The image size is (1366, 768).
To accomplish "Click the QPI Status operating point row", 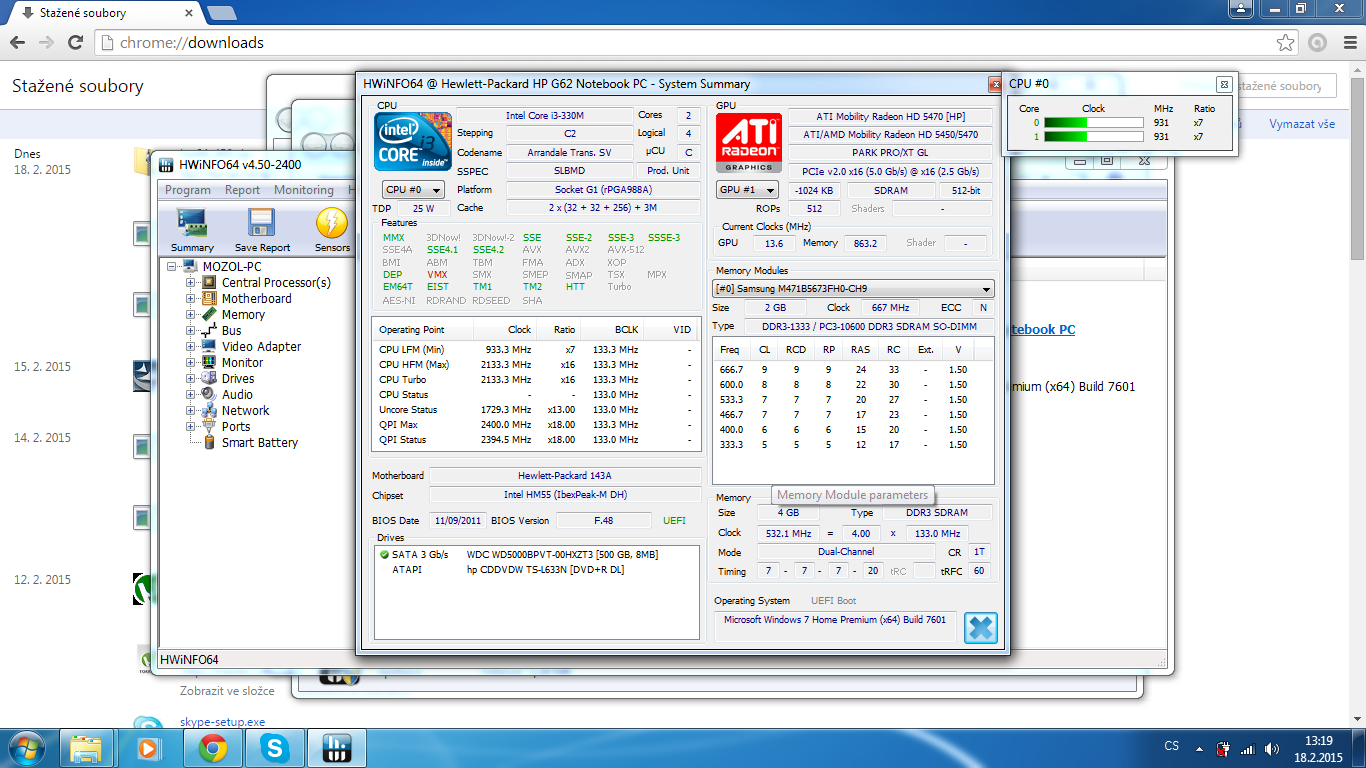I will [535, 440].
